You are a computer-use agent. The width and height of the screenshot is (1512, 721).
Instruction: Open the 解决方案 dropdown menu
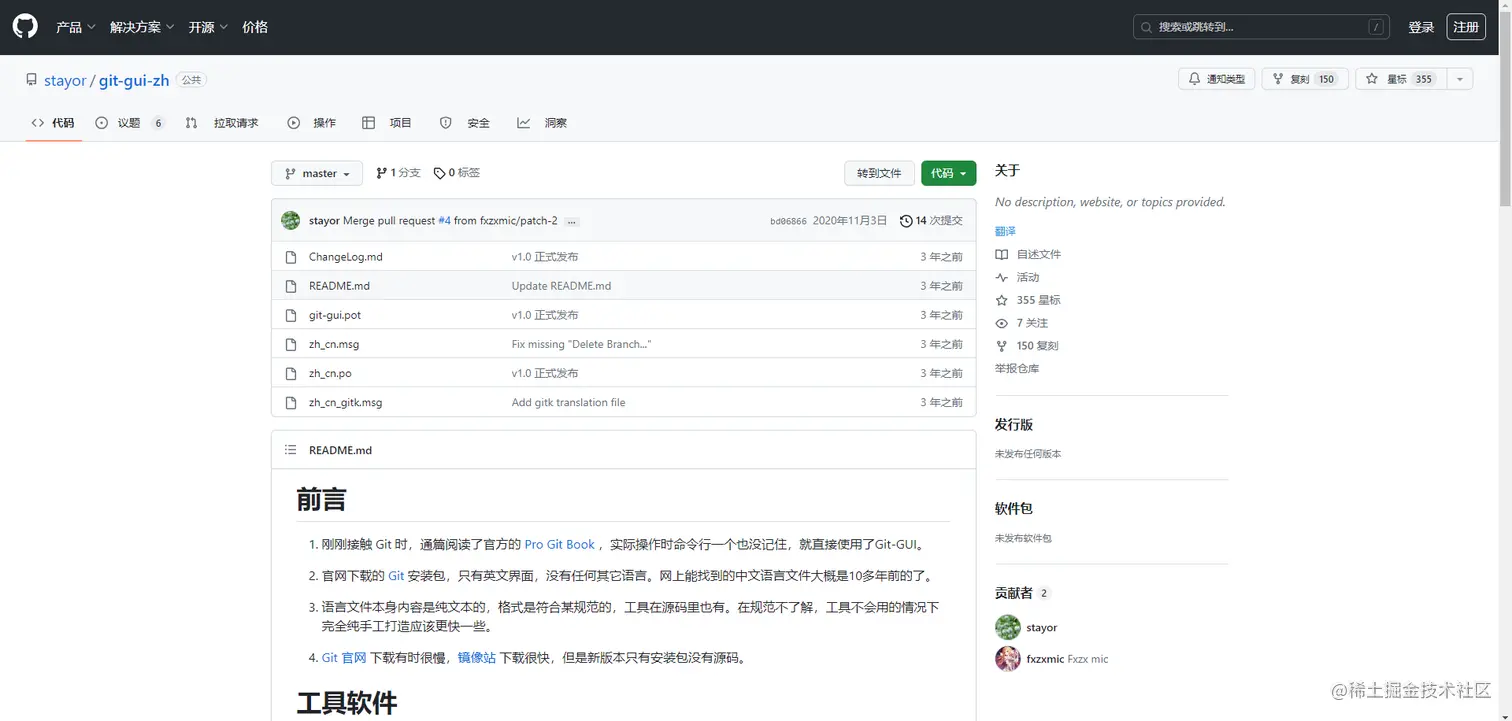[142, 27]
